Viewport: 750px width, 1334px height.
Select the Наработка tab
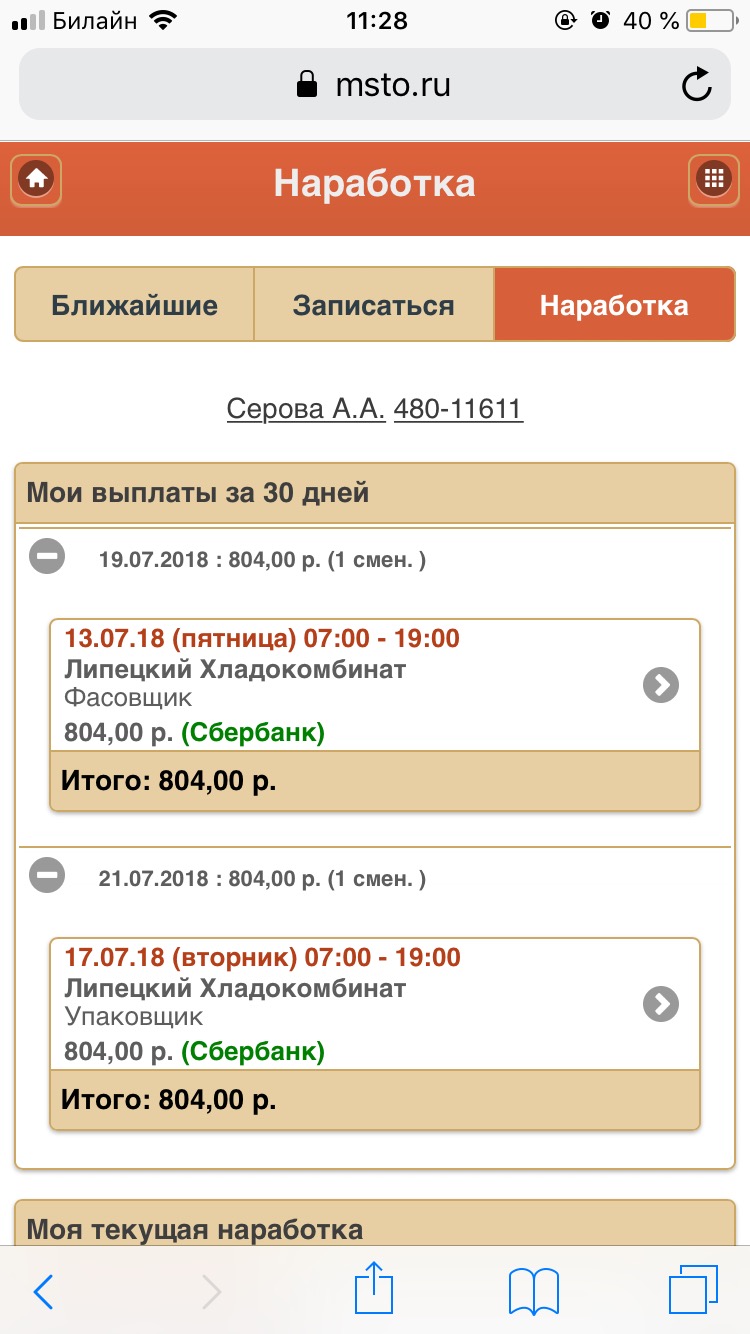tap(614, 305)
